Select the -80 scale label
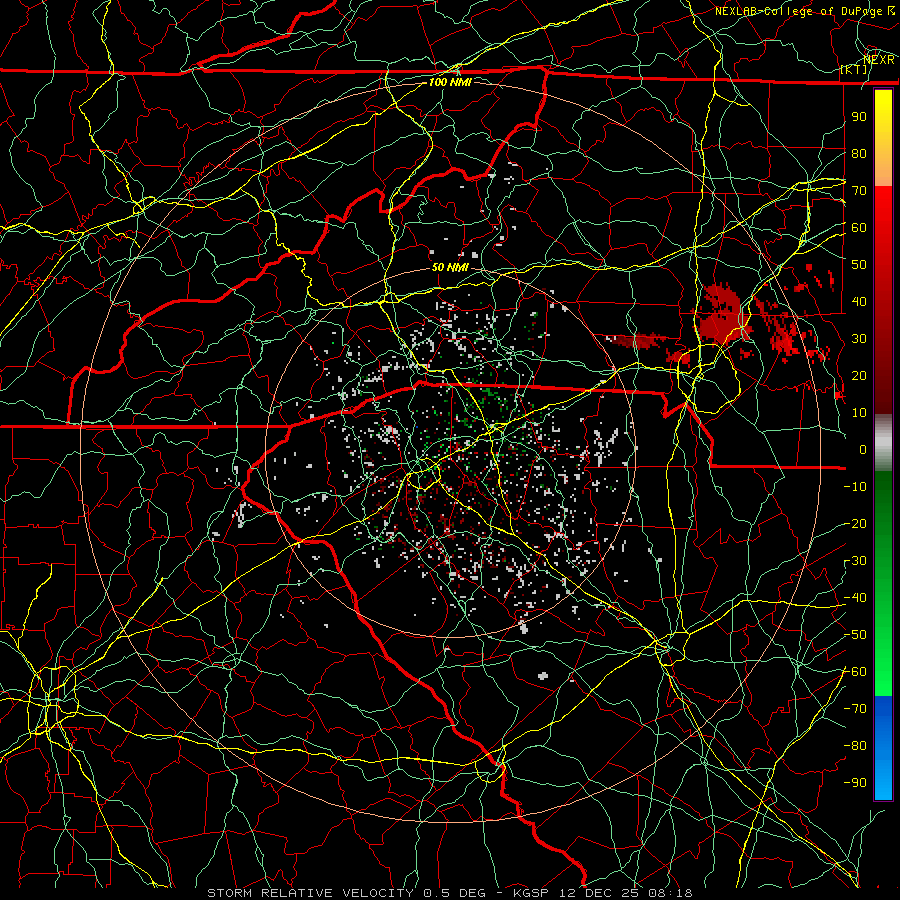The image size is (900, 900). coord(855,746)
